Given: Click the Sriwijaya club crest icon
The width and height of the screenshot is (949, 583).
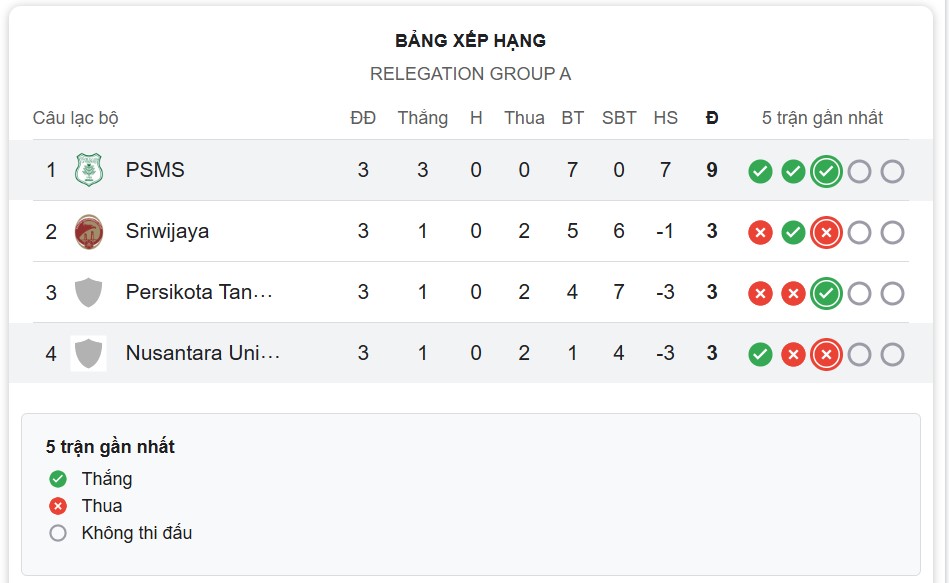Looking at the screenshot, I should point(88,231).
